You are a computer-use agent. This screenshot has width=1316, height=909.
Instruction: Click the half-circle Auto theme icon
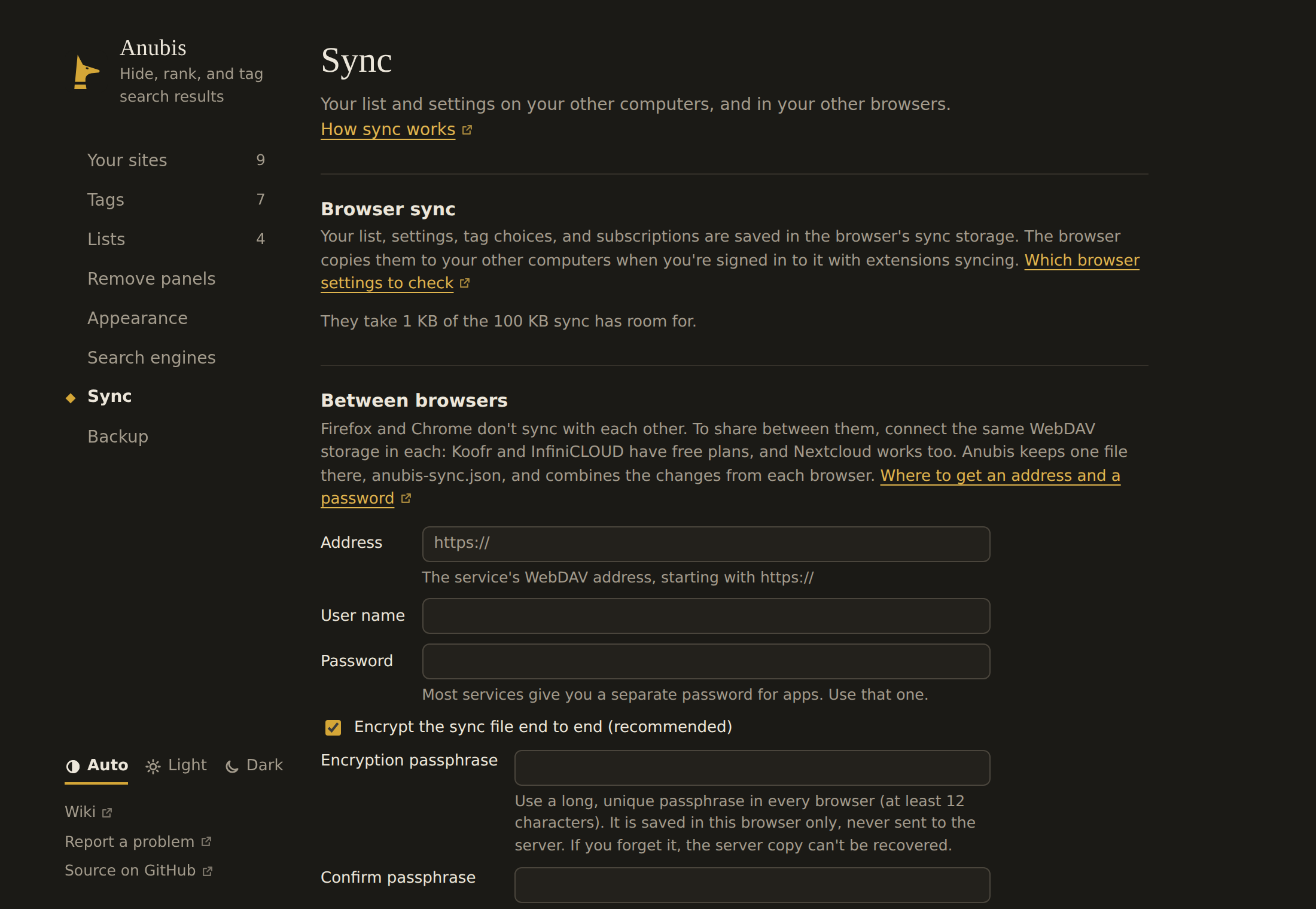pos(73,766)
